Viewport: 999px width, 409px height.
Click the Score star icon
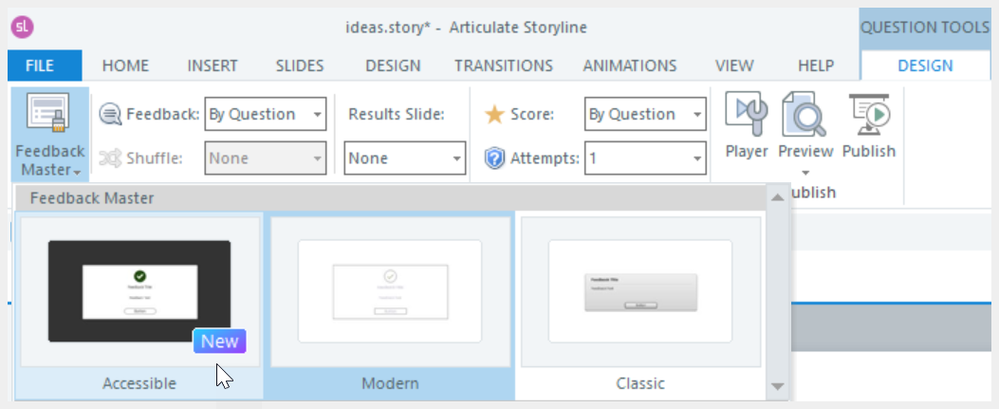pyautogui.click(x=494, y=114)
